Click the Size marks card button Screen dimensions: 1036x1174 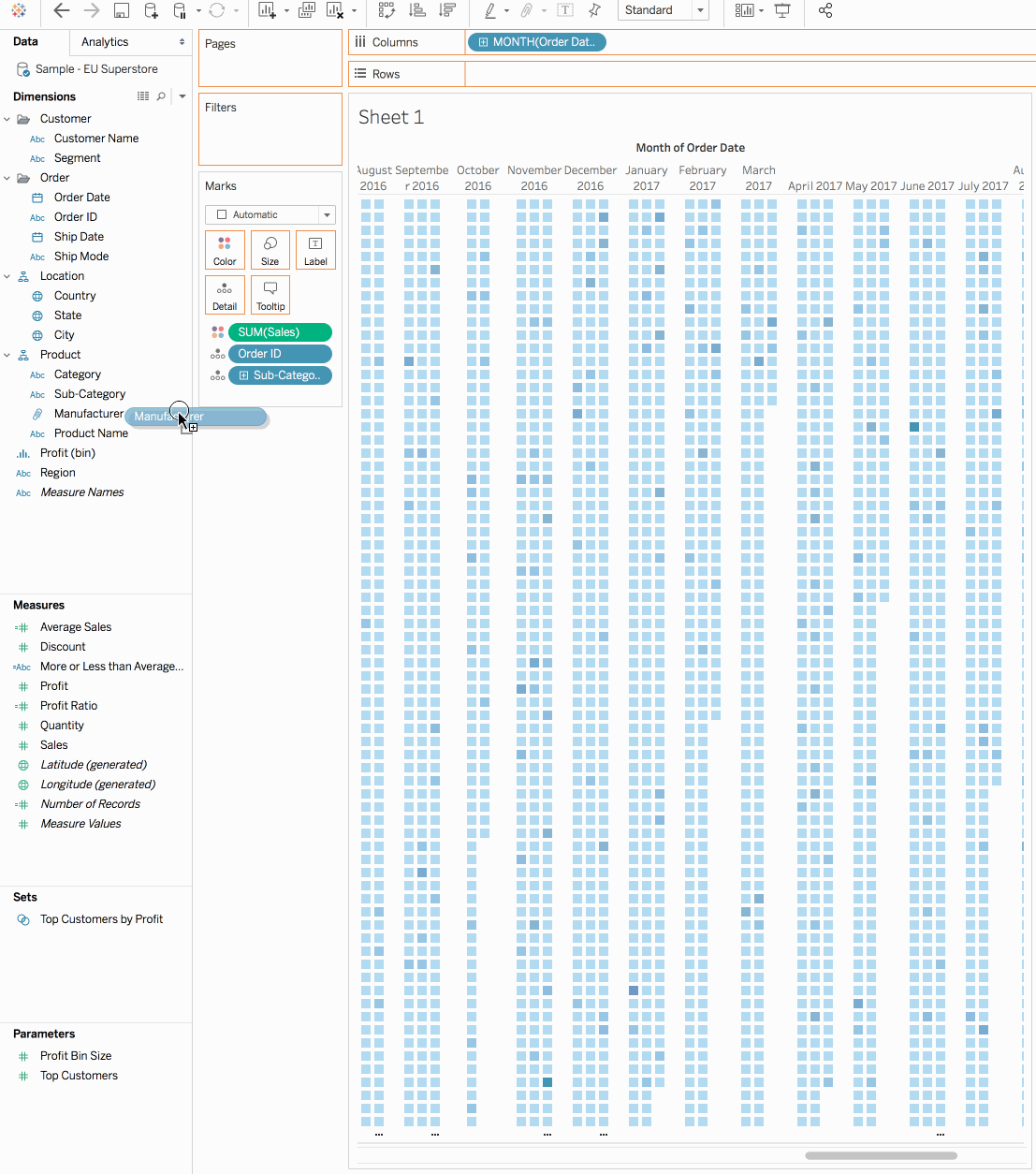coord(270,250)
